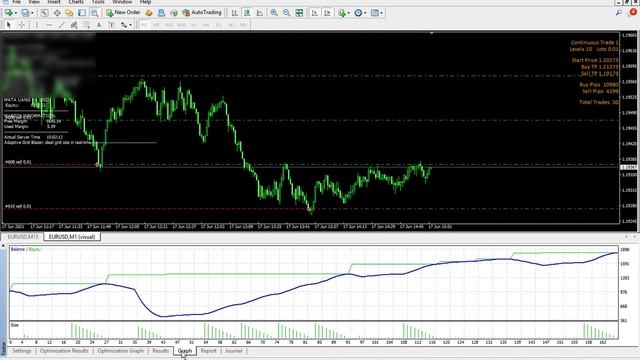Open the Optimization Graph tab

pyautogui.click(x=120, y=351)
